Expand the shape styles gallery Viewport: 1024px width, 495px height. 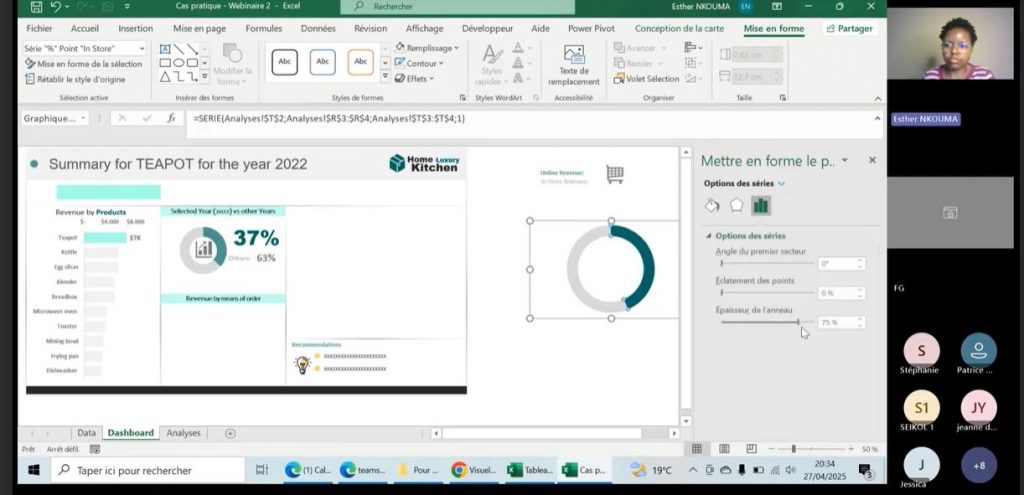pyautogui.click(x=385, y=76)
